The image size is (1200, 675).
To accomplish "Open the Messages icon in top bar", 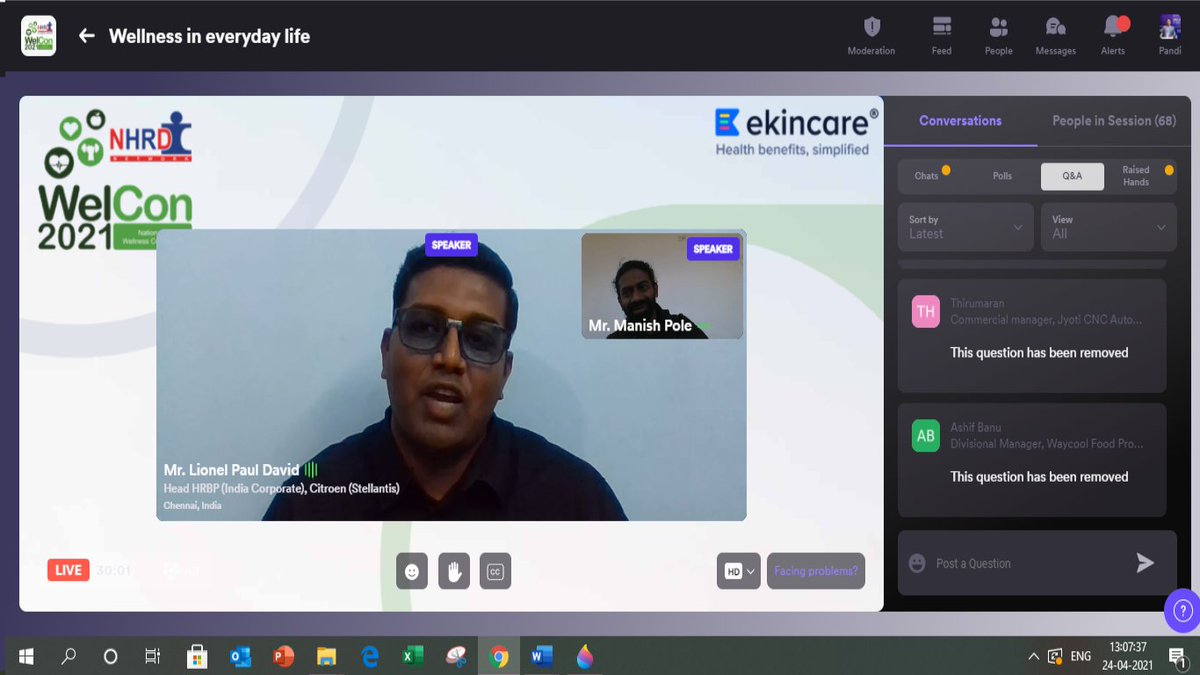I will coord(1055,35).
